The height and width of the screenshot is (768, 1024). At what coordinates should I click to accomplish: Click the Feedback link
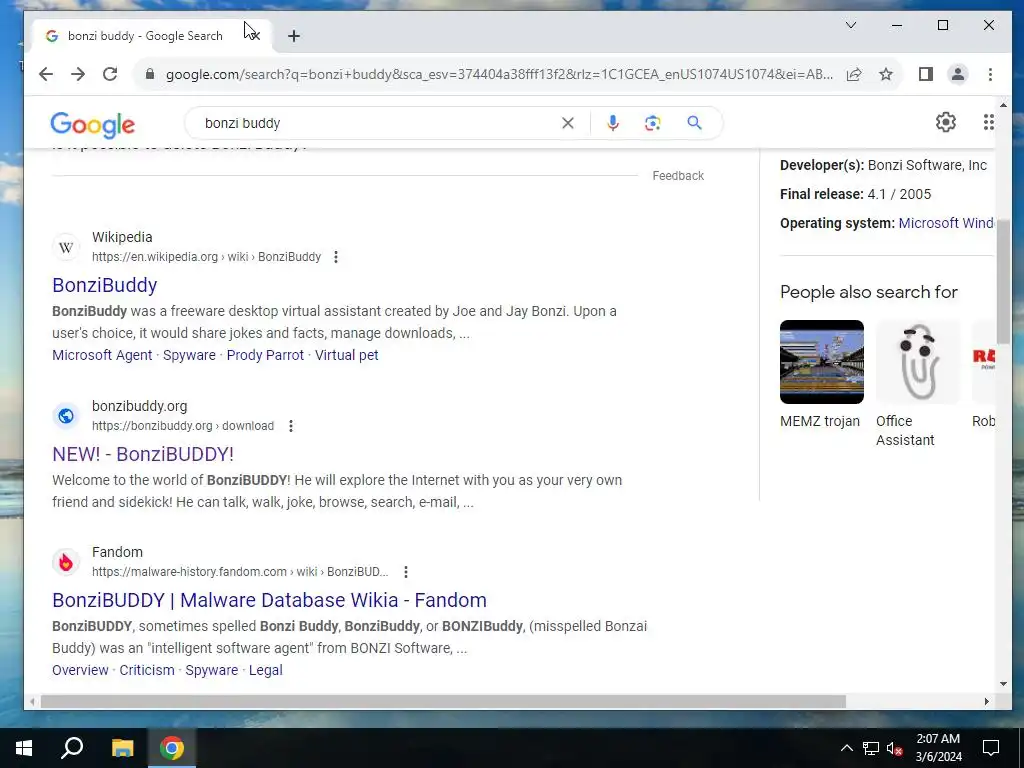coord(678,176)
